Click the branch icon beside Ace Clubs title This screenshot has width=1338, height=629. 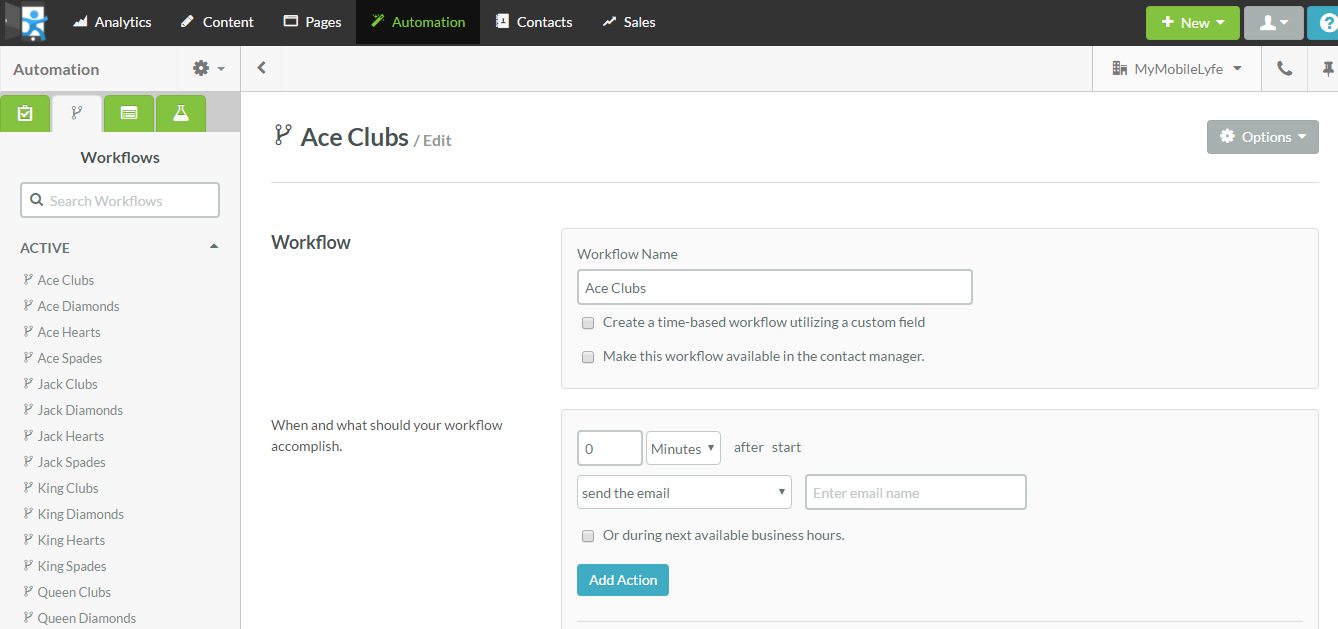pos(283,135)
